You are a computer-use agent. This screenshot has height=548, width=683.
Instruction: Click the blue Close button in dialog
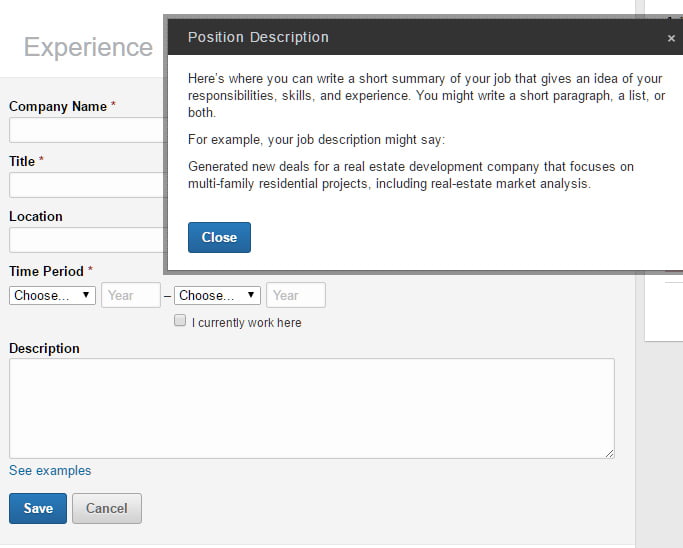point(219,237)
